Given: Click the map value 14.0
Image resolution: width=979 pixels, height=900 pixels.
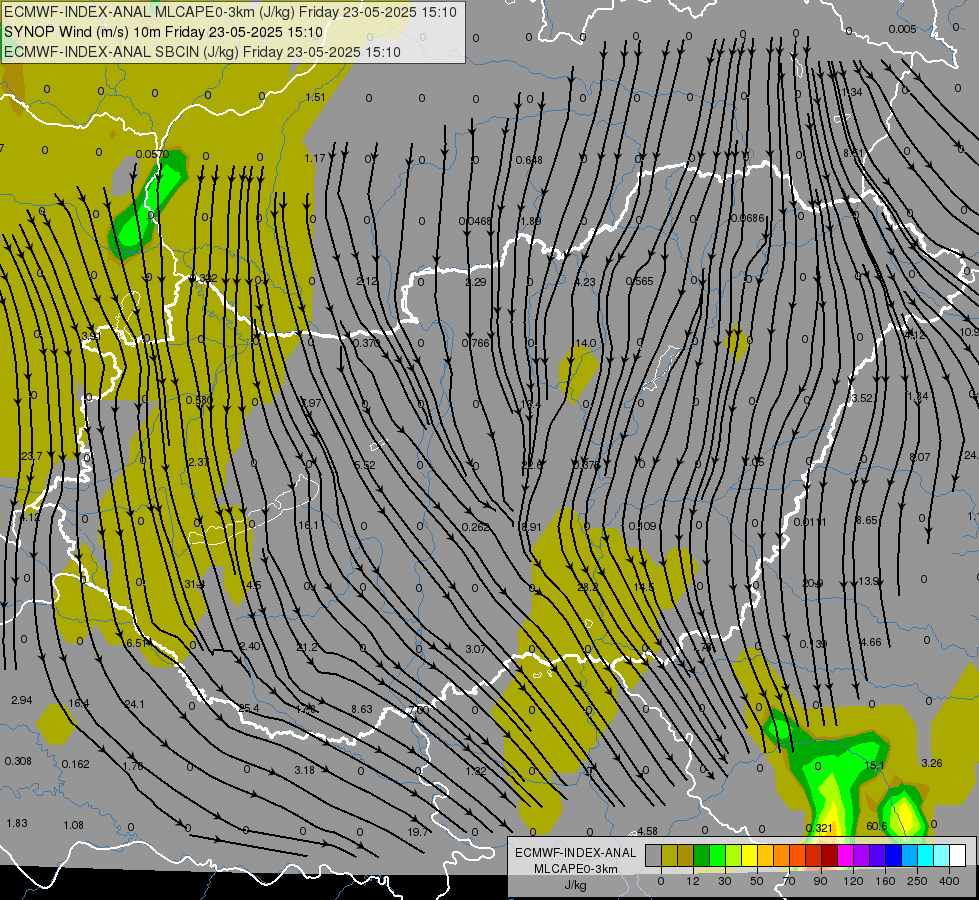Looking at the screenshot, I should coord(585,343).
